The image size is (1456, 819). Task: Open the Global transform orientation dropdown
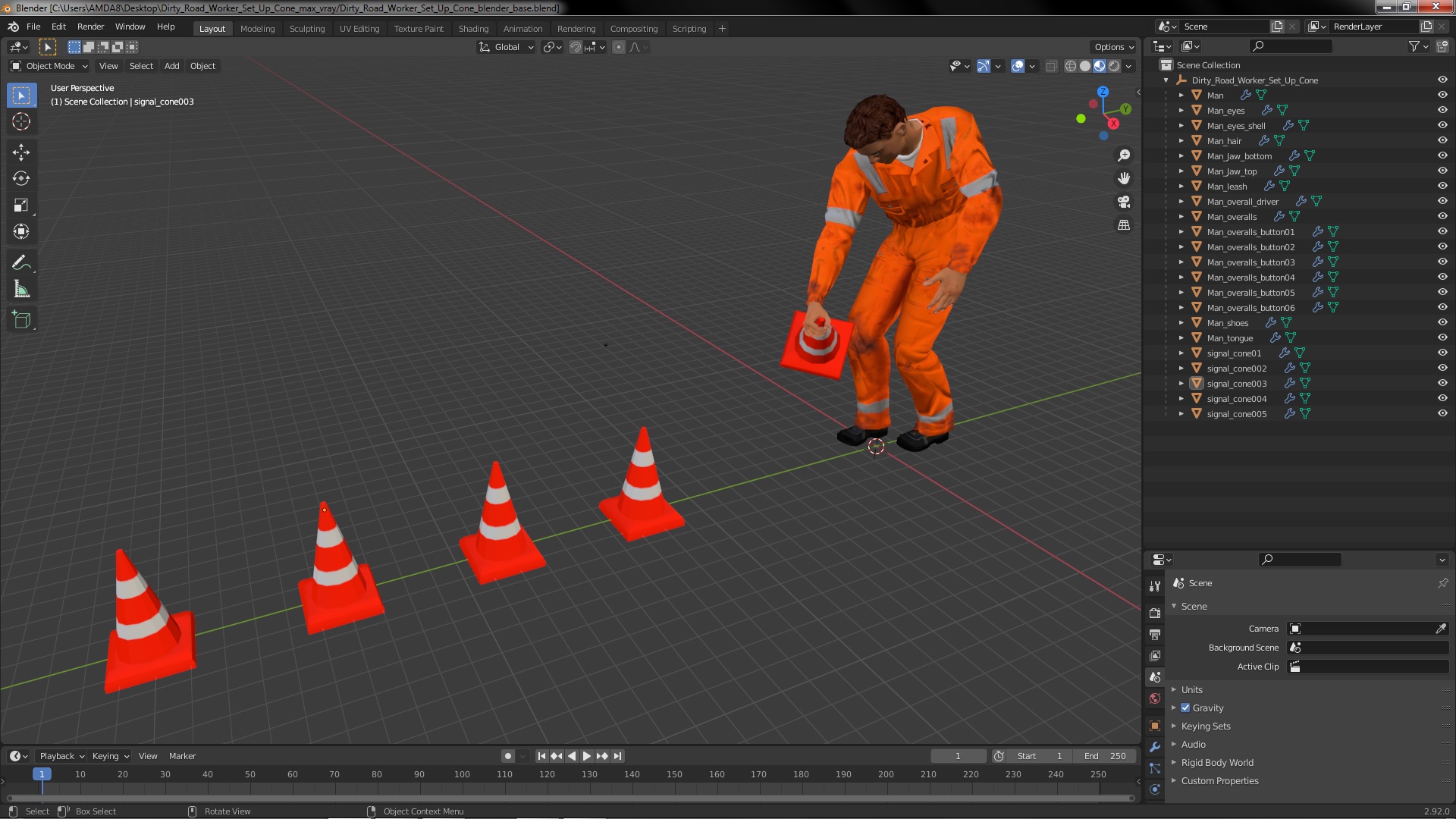point(506,47)
